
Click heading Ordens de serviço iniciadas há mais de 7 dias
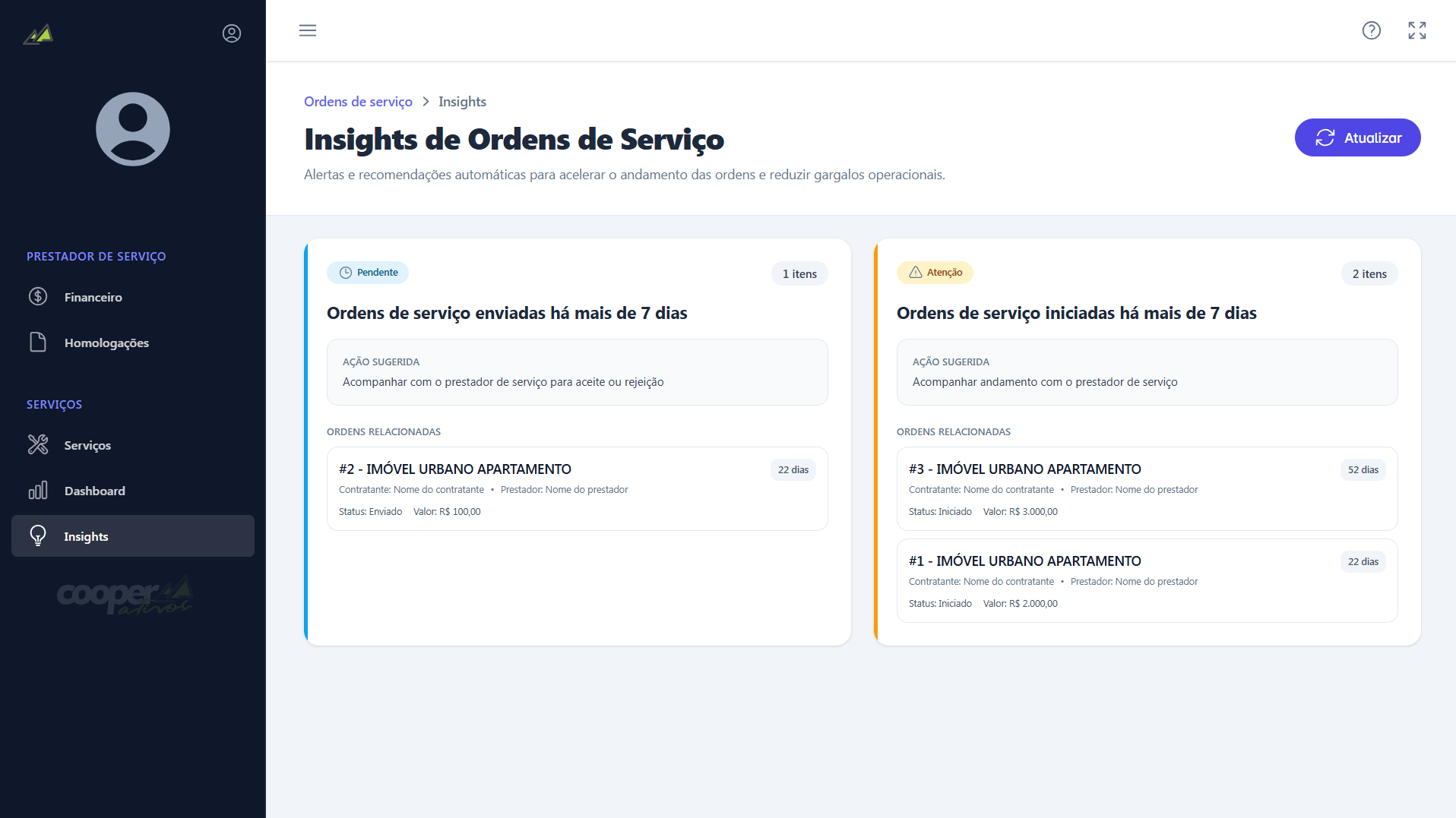1077,313
